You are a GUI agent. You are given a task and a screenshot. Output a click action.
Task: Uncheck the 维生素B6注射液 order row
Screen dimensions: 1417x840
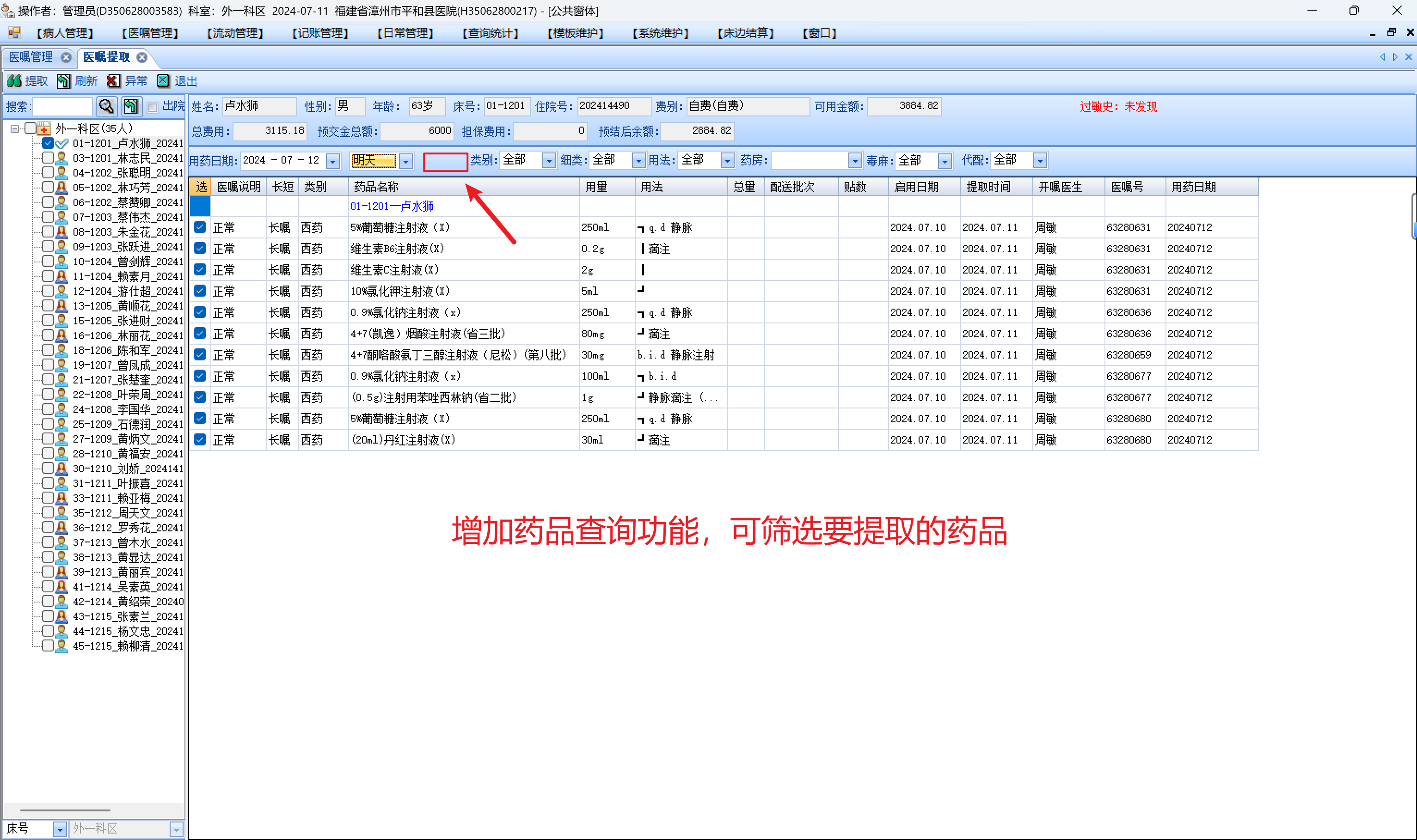(200, 249)
